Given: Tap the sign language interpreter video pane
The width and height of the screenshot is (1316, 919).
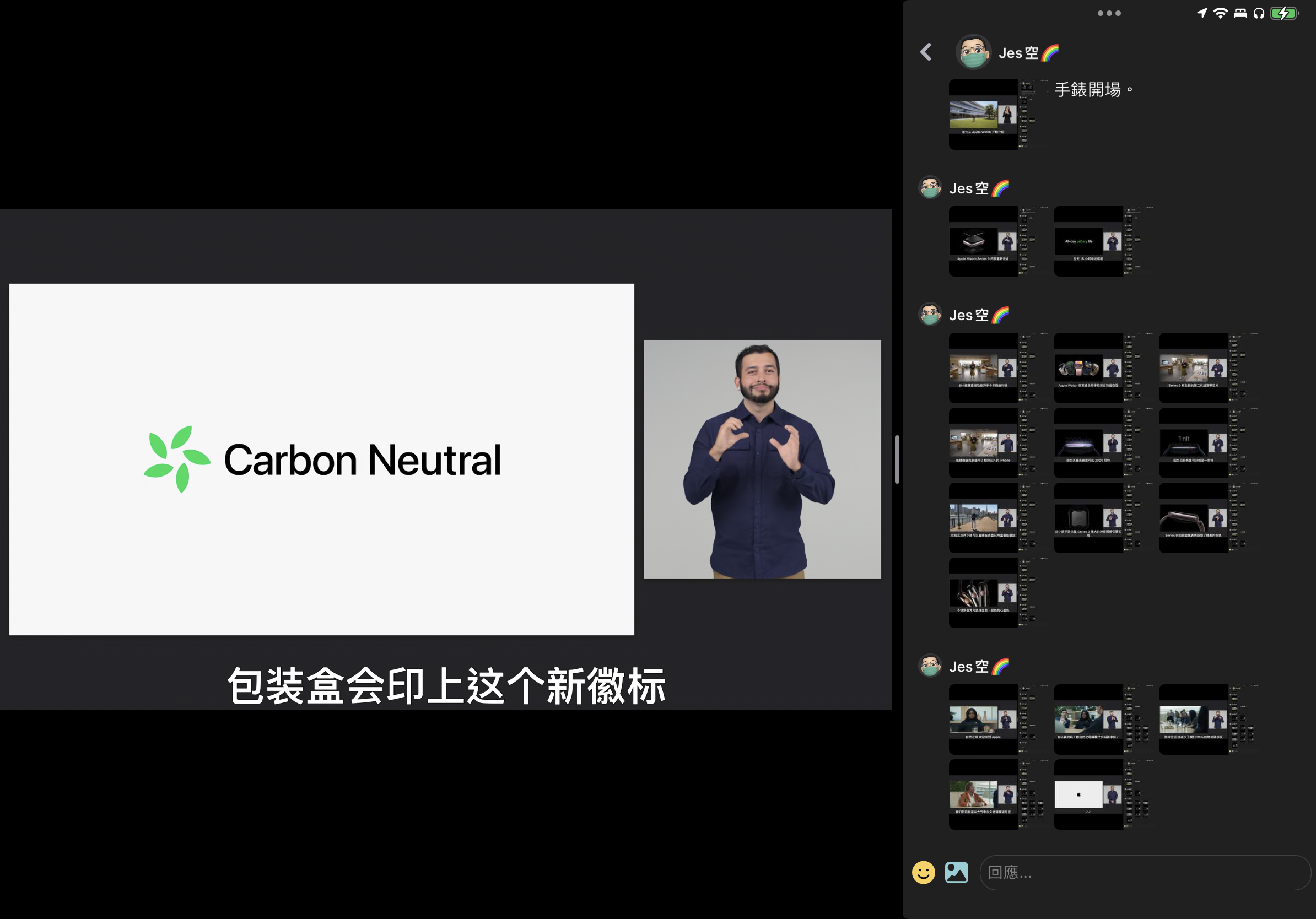Looking at the screenshot, I should pos(762,459).
